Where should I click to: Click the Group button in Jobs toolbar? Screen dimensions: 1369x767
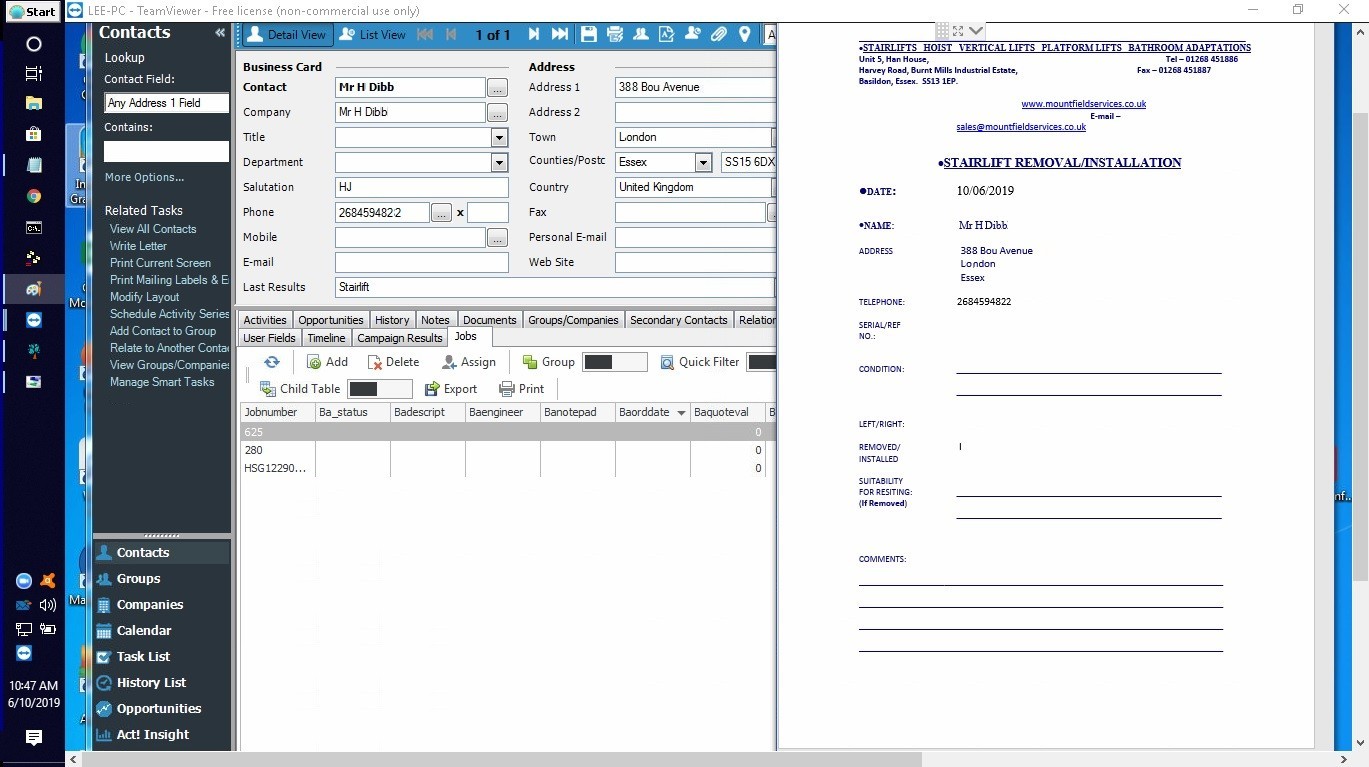tap(547, 362)
